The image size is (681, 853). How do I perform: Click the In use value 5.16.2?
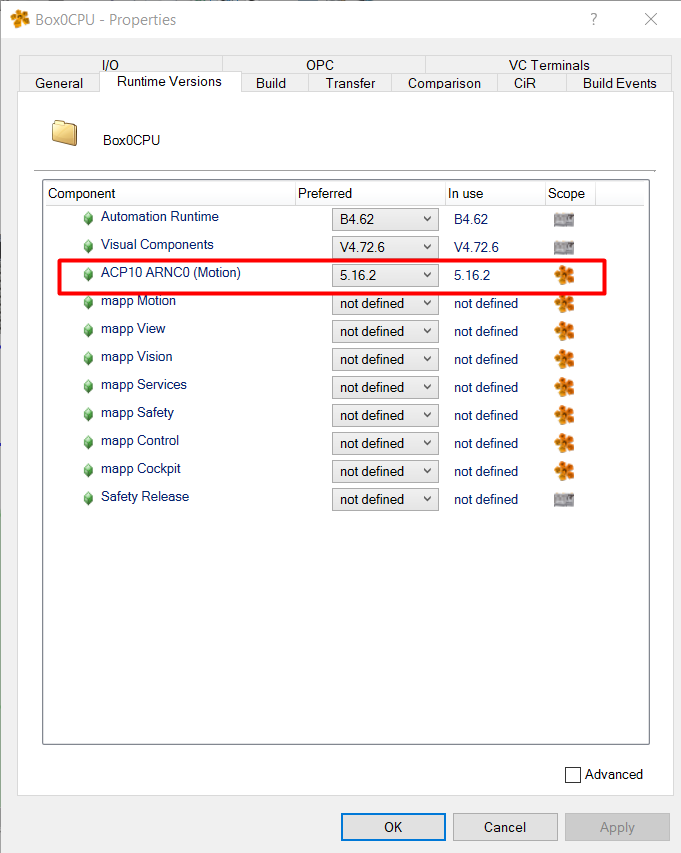[x=472, y=275]
